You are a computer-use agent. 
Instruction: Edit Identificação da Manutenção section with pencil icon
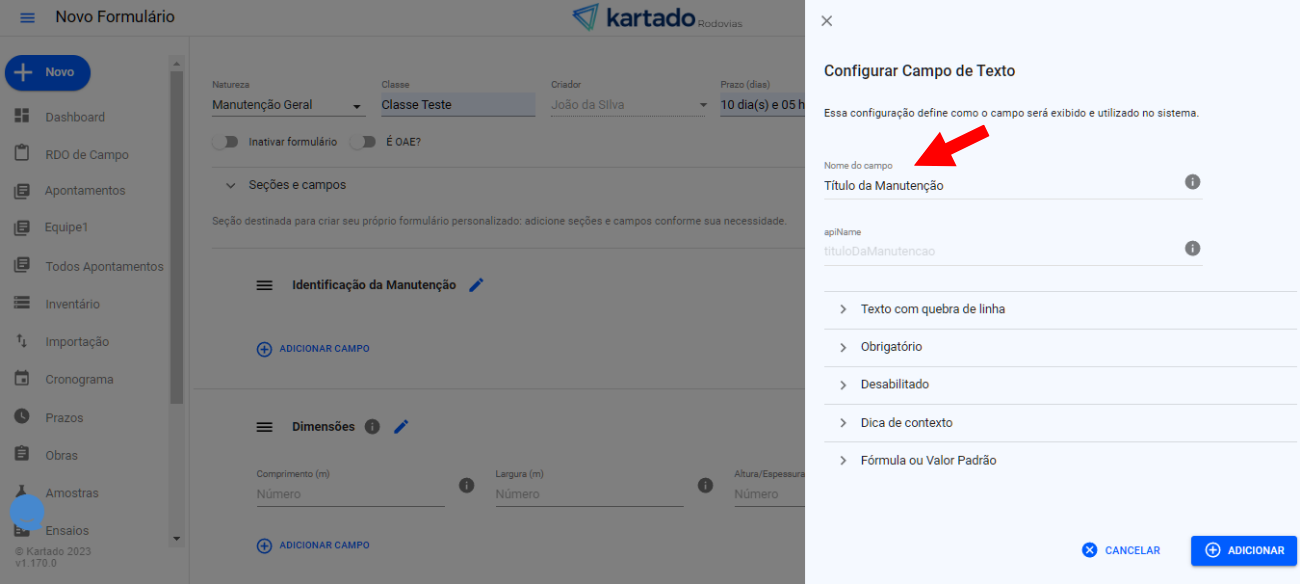476,285
